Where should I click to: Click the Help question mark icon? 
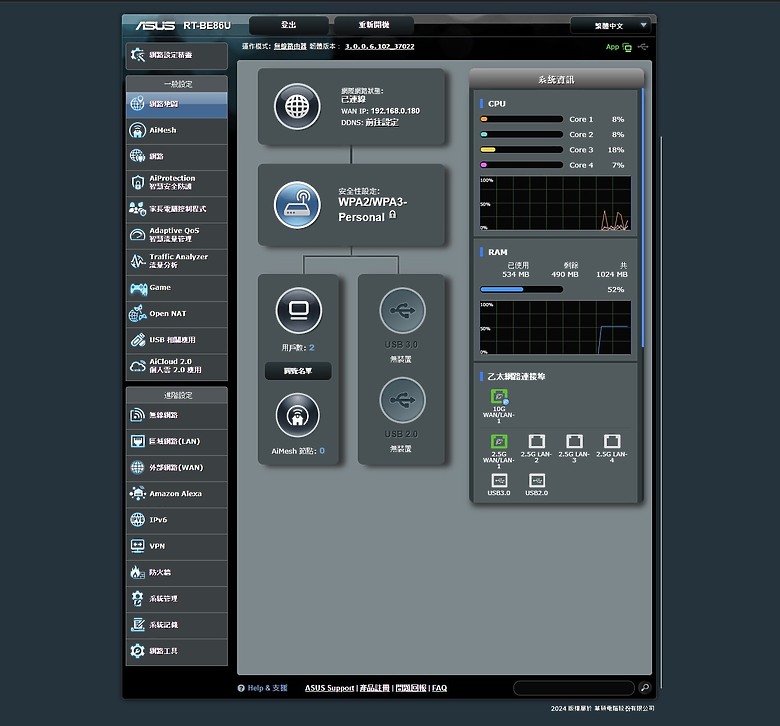(x=241, y=688)
